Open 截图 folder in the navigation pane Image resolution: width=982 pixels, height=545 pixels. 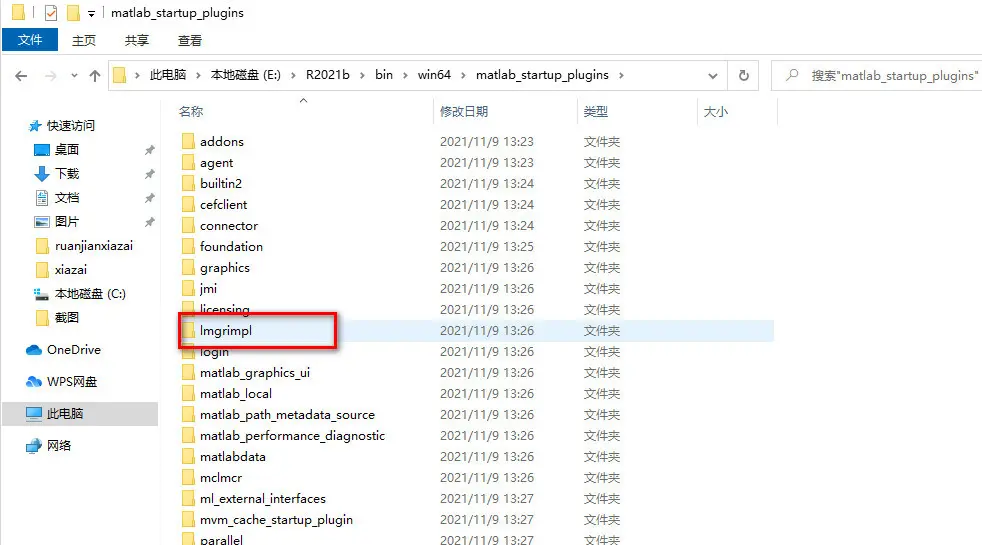point(67,318)
